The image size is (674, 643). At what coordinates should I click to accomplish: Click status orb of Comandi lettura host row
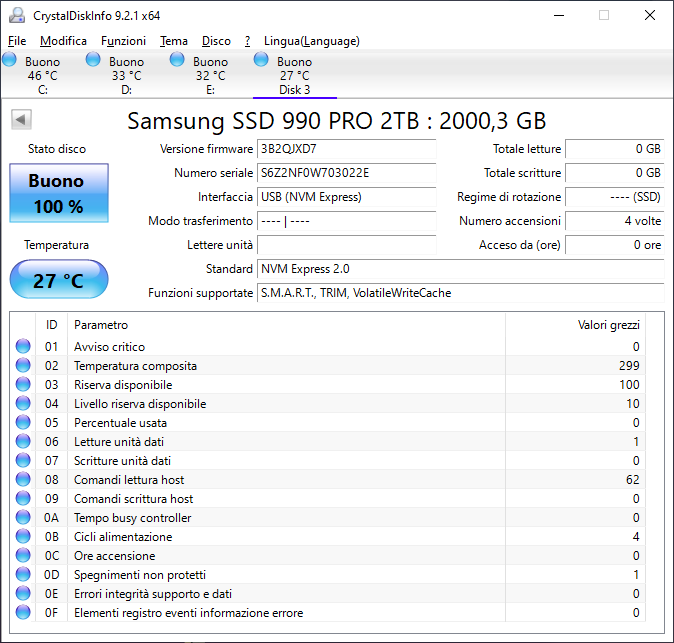(23, 479)
